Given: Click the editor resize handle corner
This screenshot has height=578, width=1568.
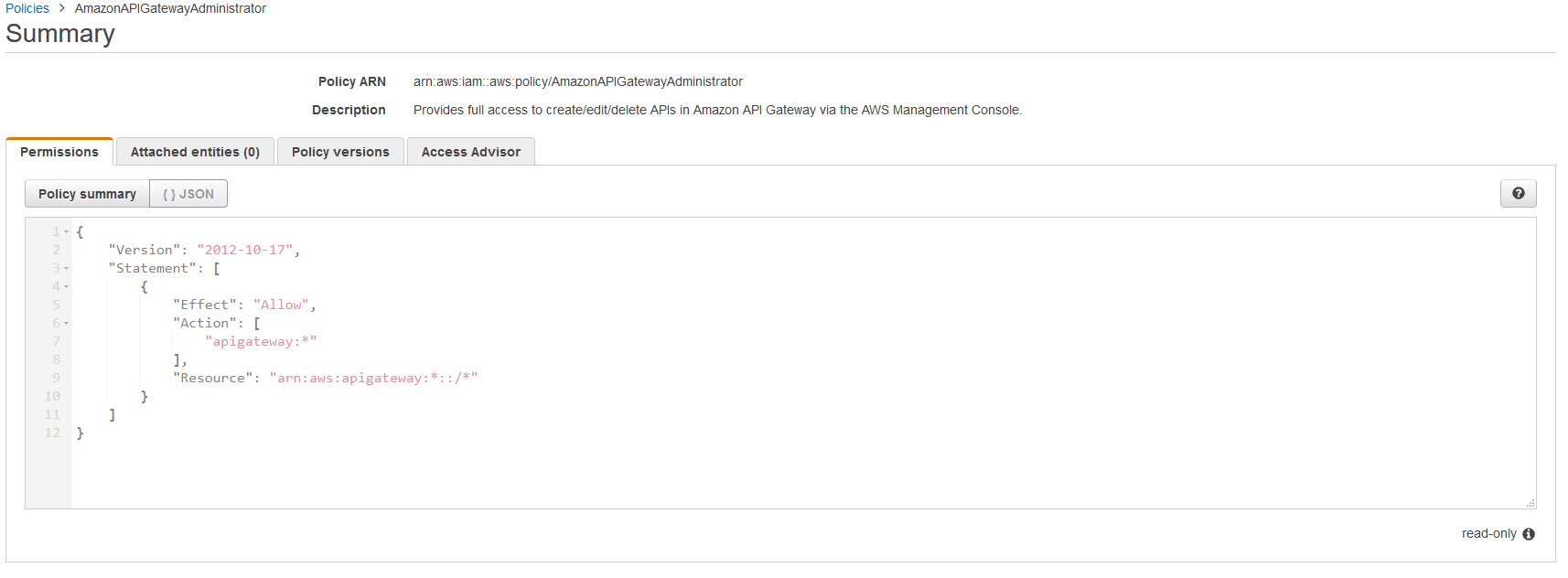Looking at the screenshot, I should pyautogui.click(x=1530, y=503).
